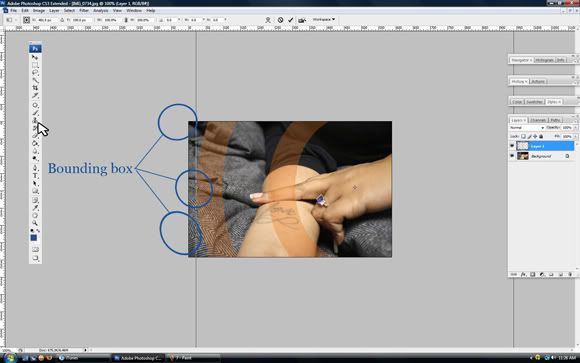The height and width of the screenshot is (363, 580).
Task: Click the screen mode icon in toolbox
Action: click(x=35, y=258)
